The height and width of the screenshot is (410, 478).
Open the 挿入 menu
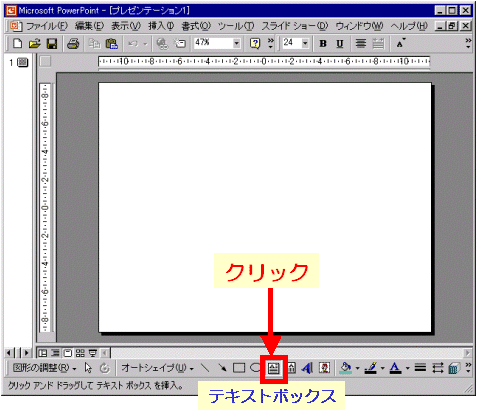[161, 26]
